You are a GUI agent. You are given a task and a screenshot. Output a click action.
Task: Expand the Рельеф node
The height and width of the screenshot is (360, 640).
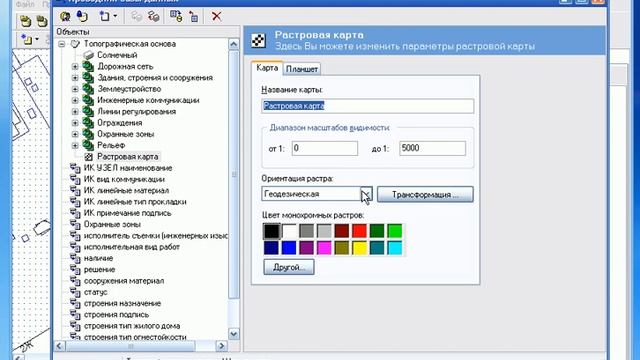pos(75,145)
